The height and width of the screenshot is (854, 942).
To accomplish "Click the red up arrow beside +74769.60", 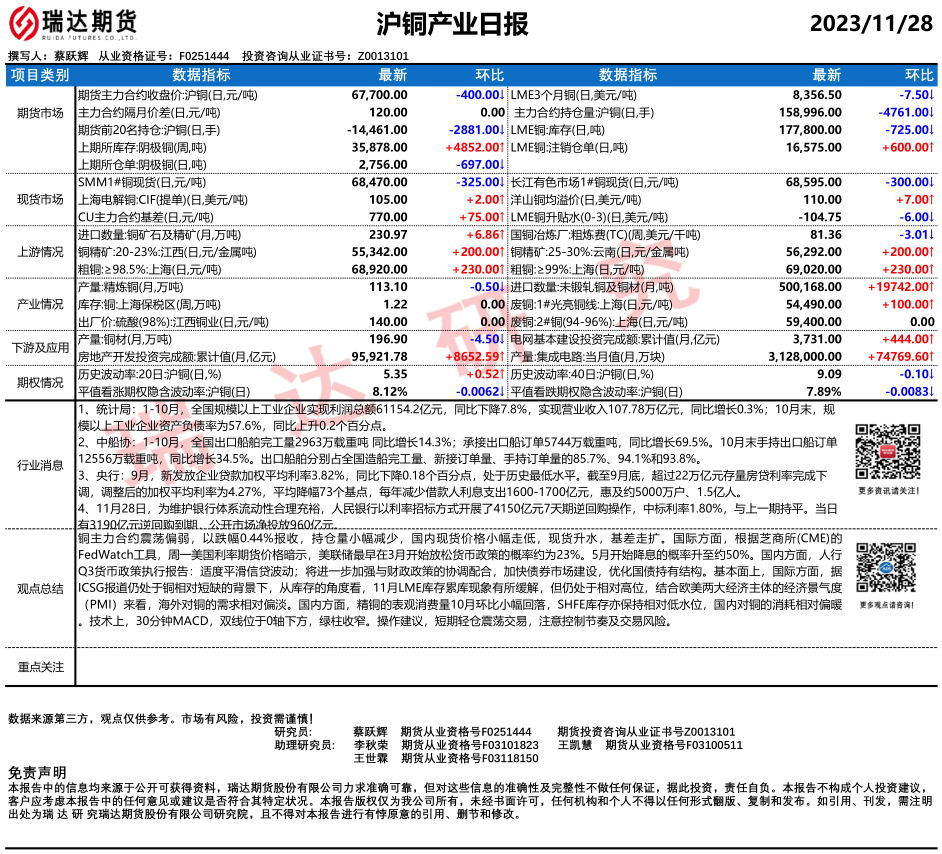I will coord(931,356).
